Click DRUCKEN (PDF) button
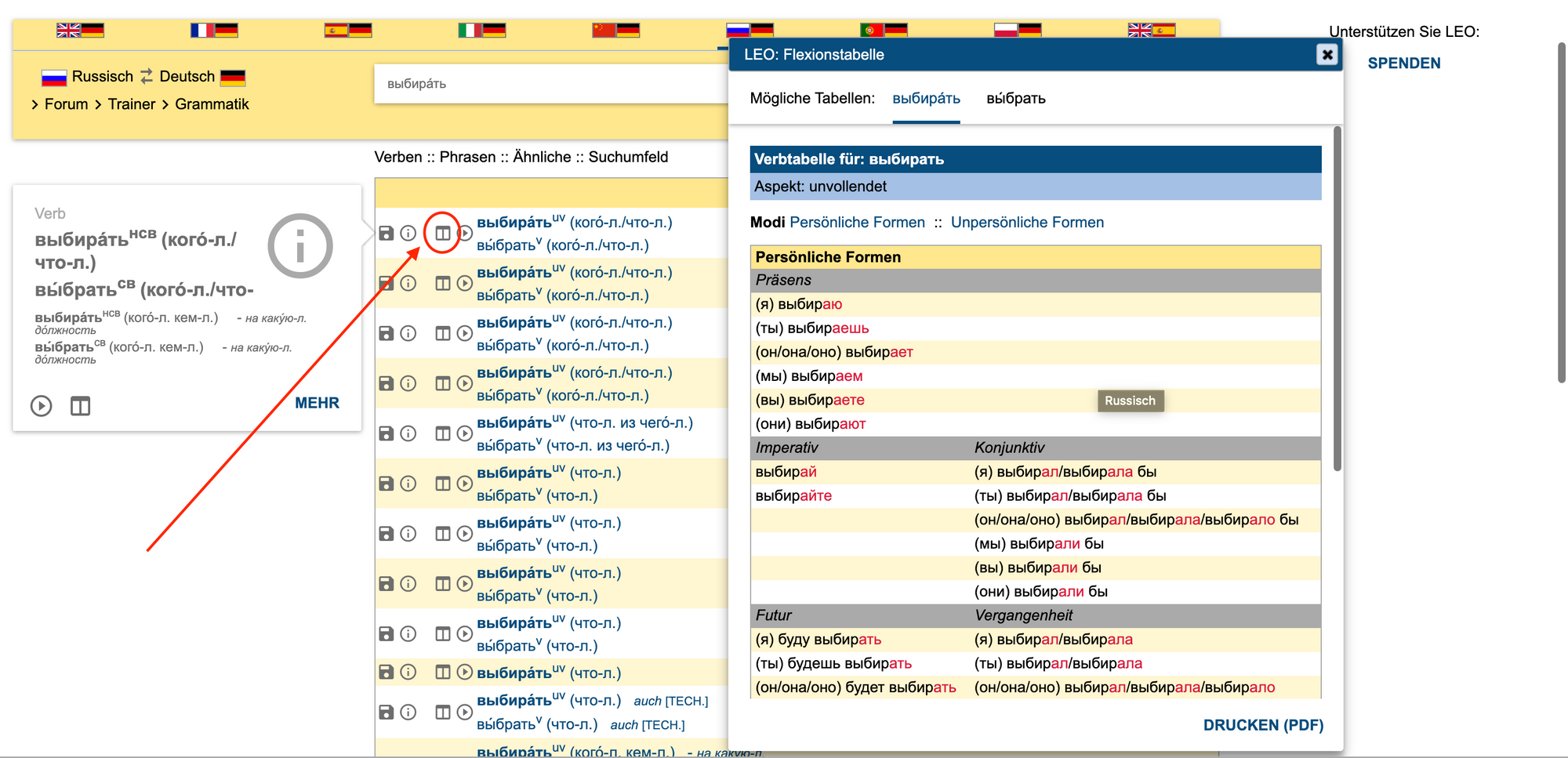Viewport: 1568px width, 758px height. 1262,725
